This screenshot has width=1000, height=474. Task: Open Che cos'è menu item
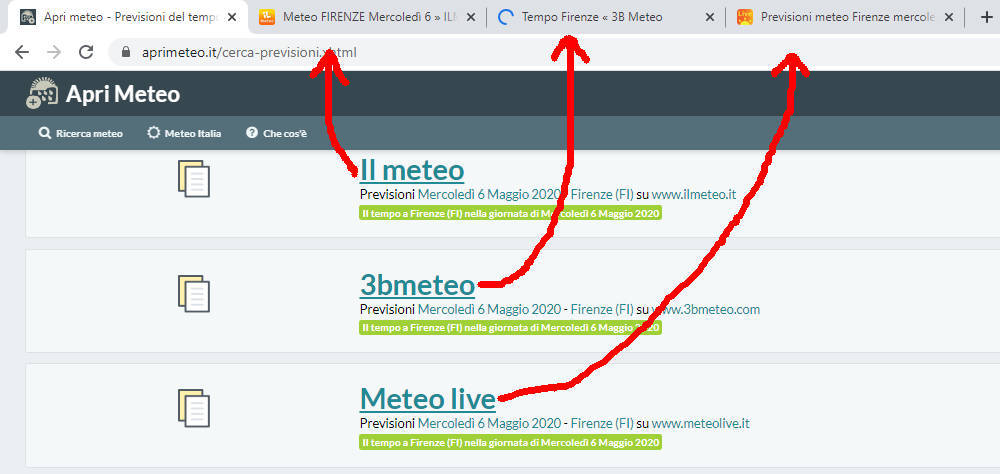(x=277, y=133)
